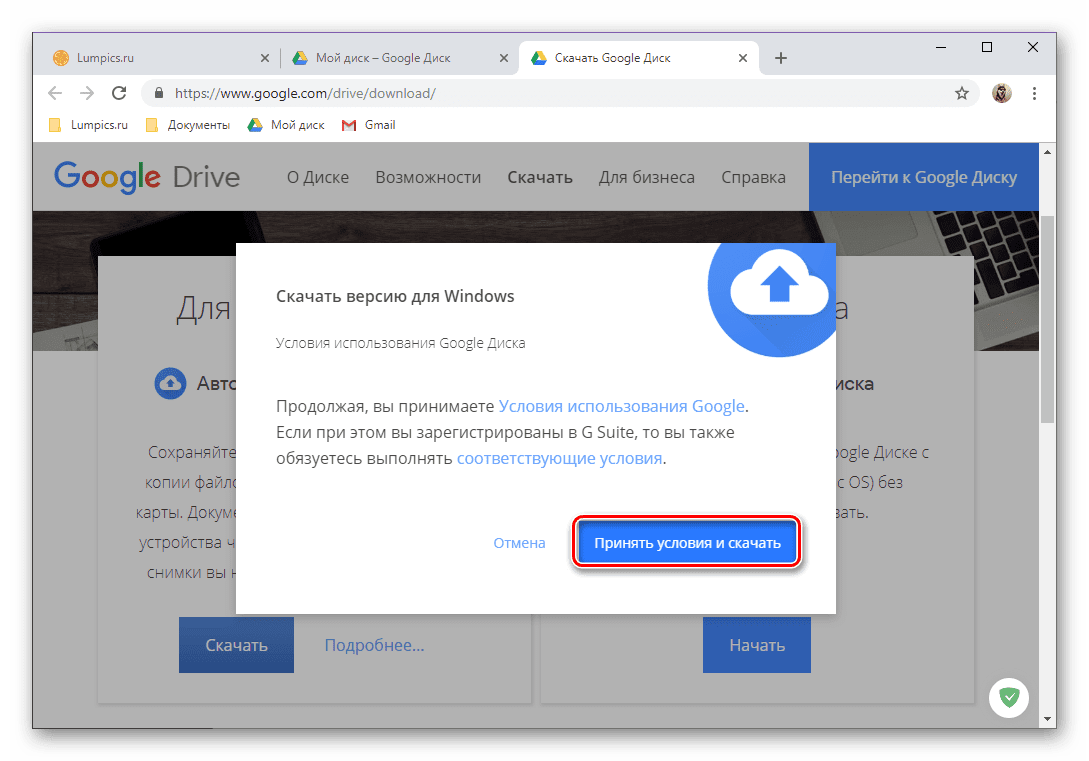This screenshot has width=1089, height=761.
Task: Click the scrollbar down arrow
Action: (x=1047, y=719)
